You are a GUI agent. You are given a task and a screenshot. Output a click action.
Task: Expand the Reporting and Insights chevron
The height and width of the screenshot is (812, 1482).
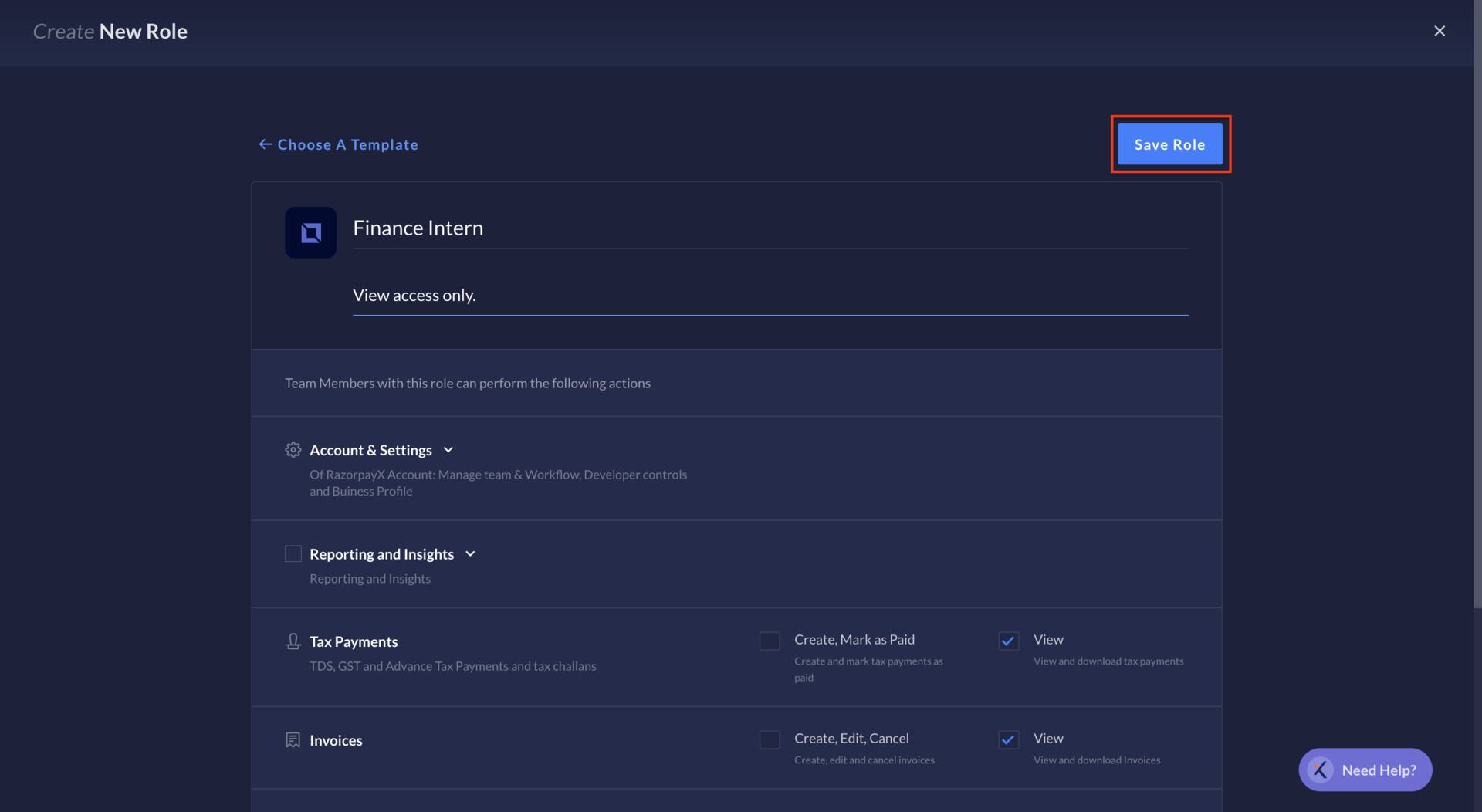coord(470,553)
